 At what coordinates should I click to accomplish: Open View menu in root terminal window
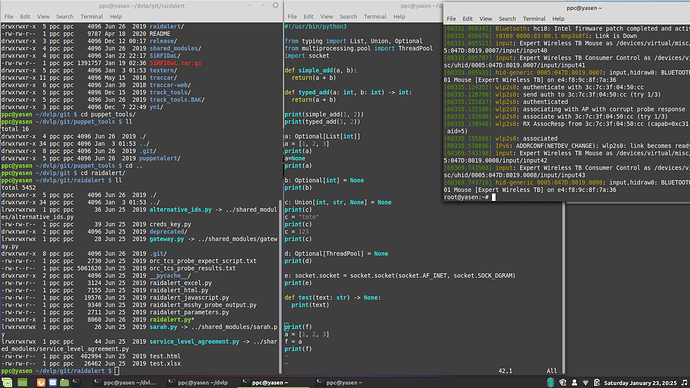click(485, 19)
